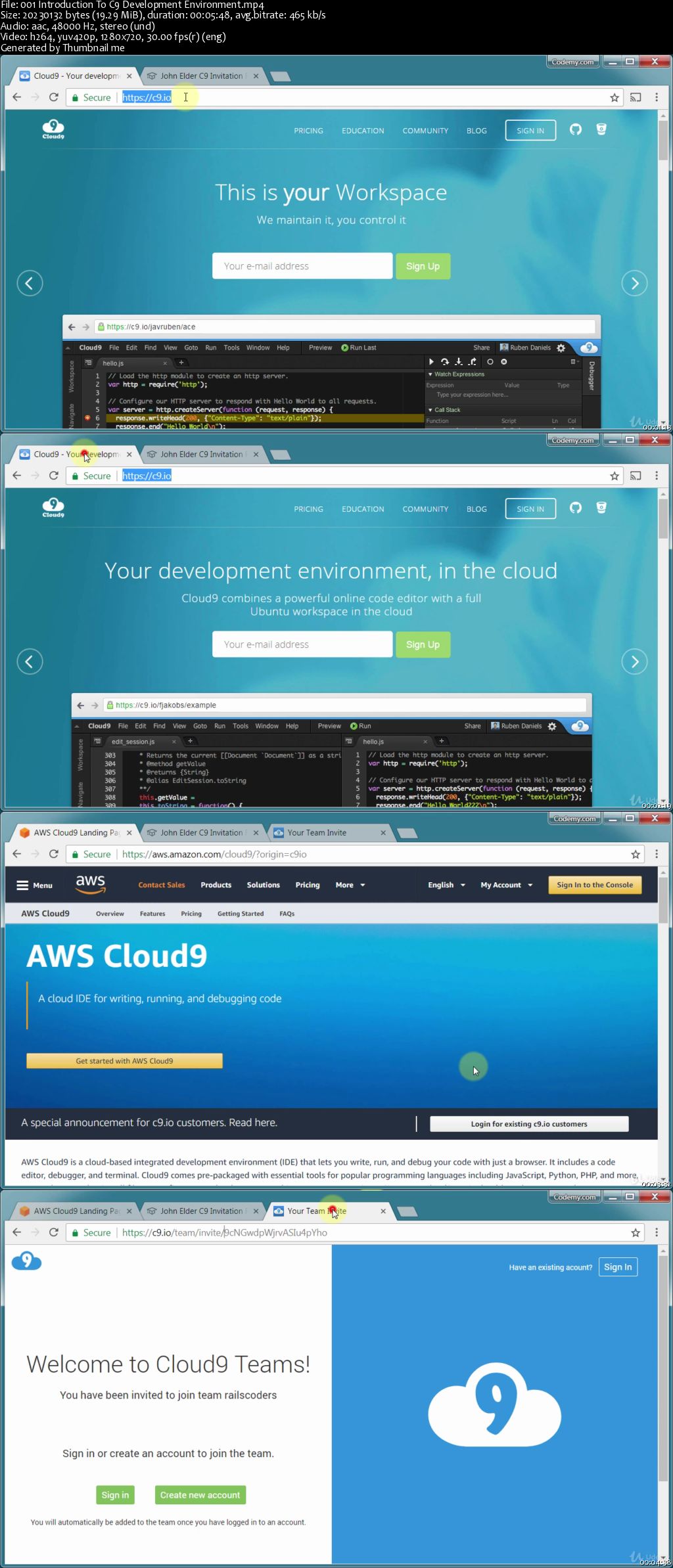Click the bucket icon right of GitHub on the 'This is your Workspace' page

tap(601, 129)
